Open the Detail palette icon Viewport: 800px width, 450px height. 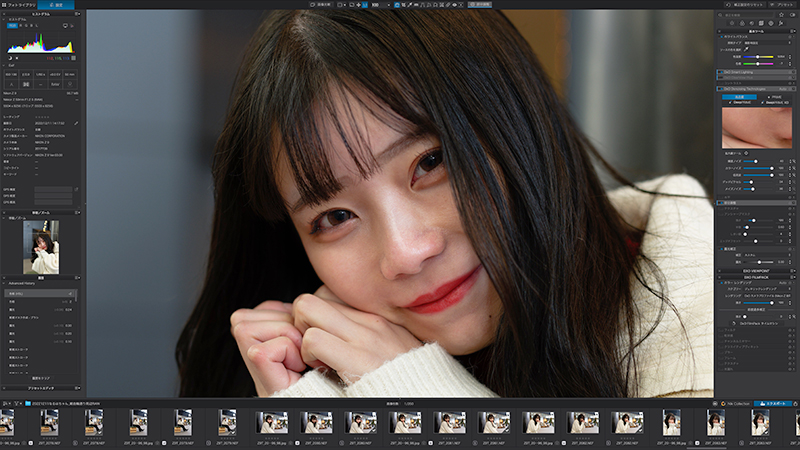752,23
